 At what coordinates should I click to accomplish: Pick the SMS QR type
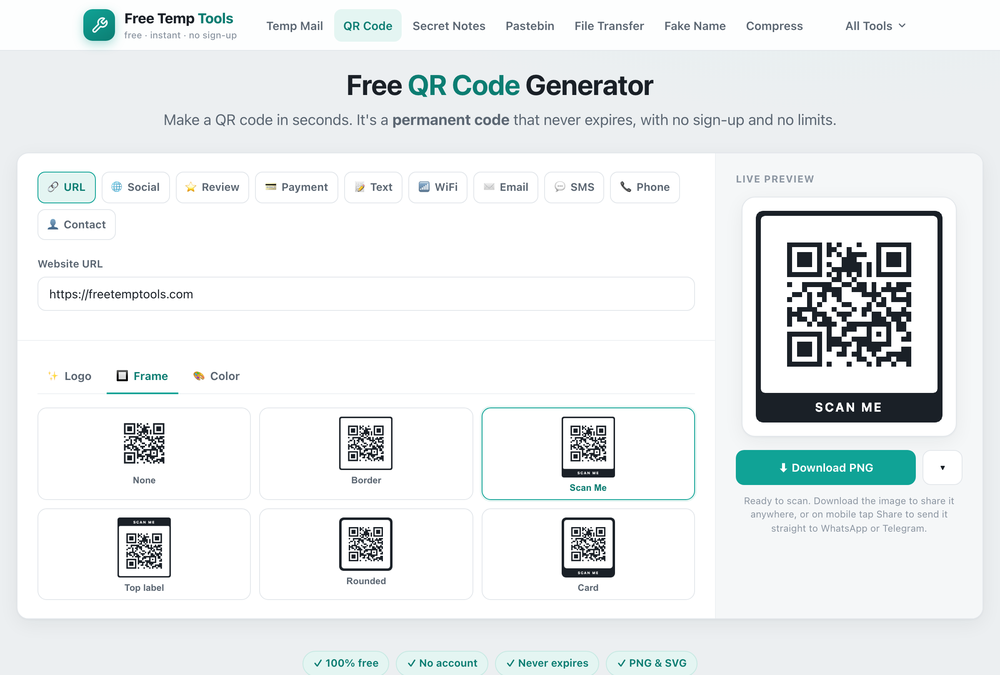(x=574, y=187)
